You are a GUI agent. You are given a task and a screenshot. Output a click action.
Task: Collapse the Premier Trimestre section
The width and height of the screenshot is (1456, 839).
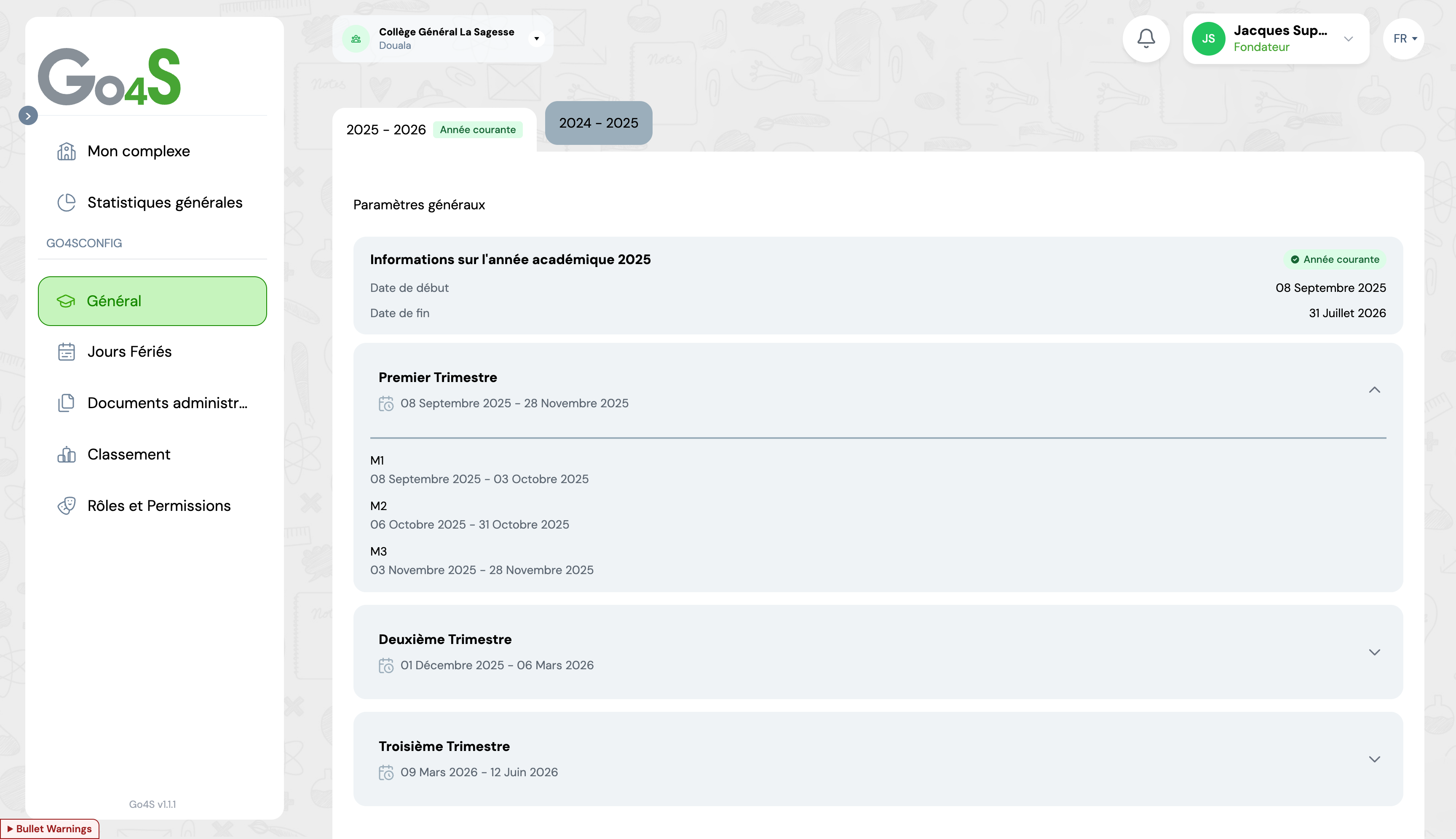(1374, 390)
